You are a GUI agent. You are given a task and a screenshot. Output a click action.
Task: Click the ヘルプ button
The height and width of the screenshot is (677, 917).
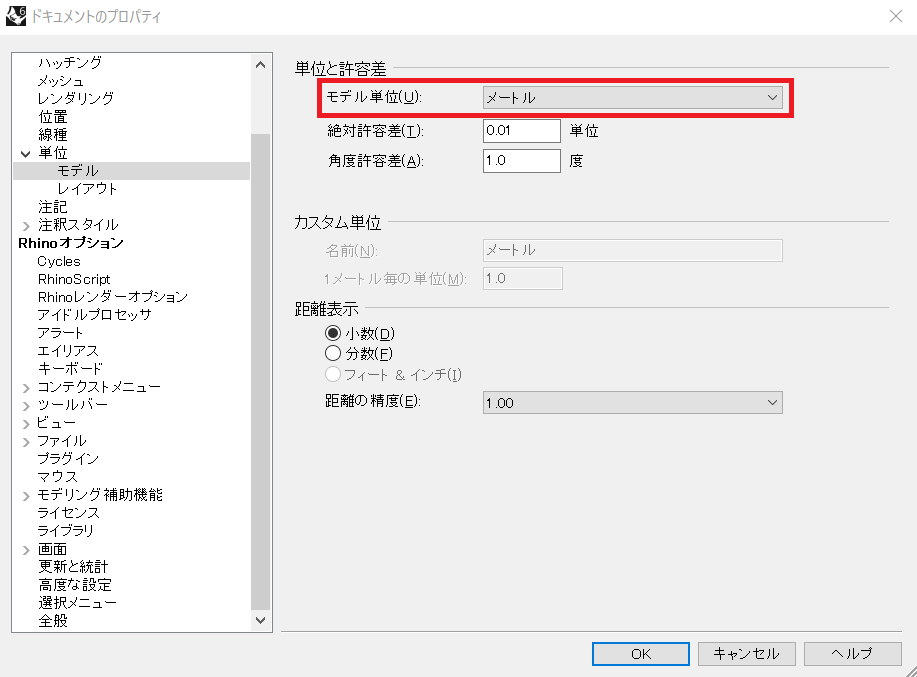tap(852, 654)
